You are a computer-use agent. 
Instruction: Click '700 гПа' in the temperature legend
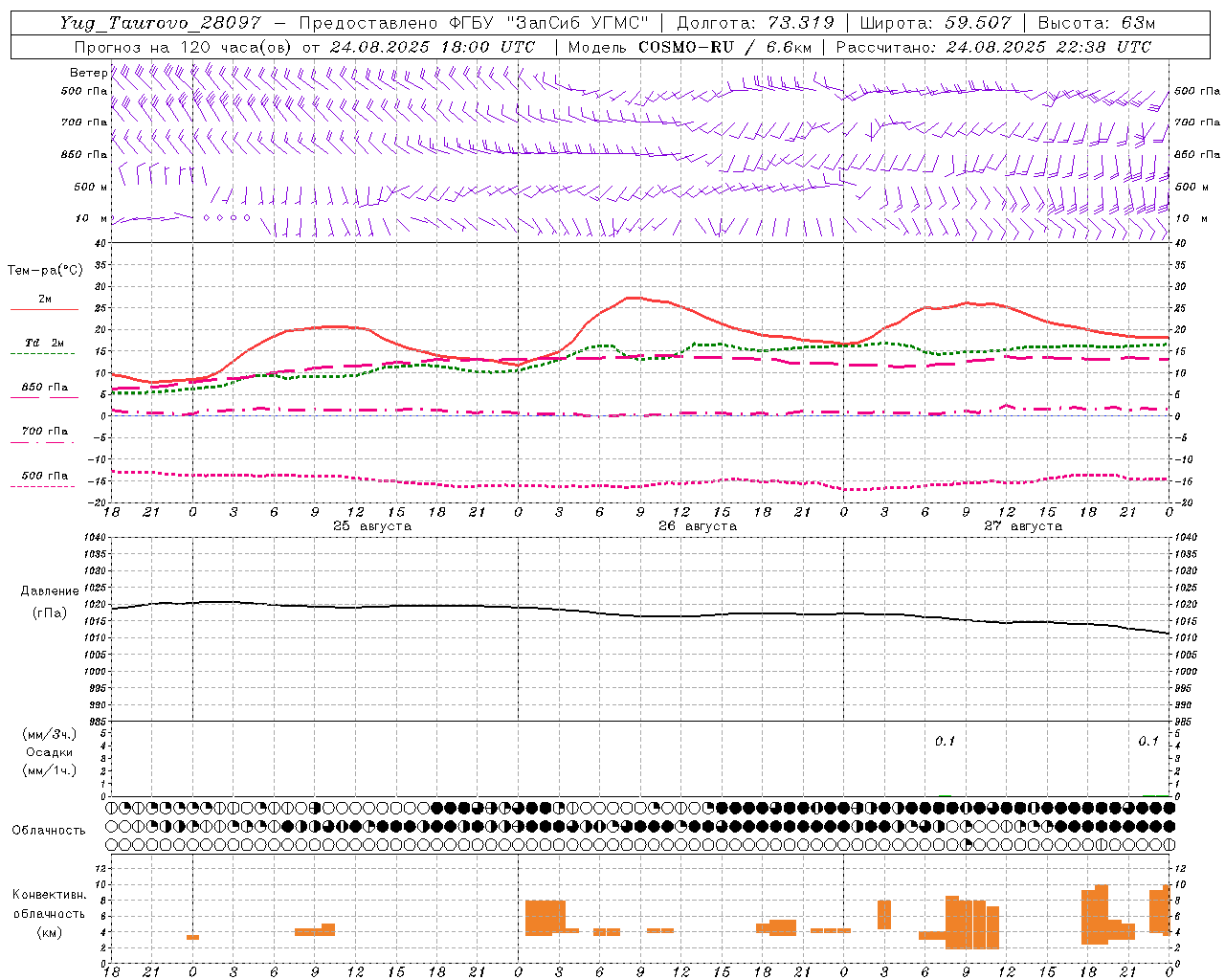click(45, 432)
